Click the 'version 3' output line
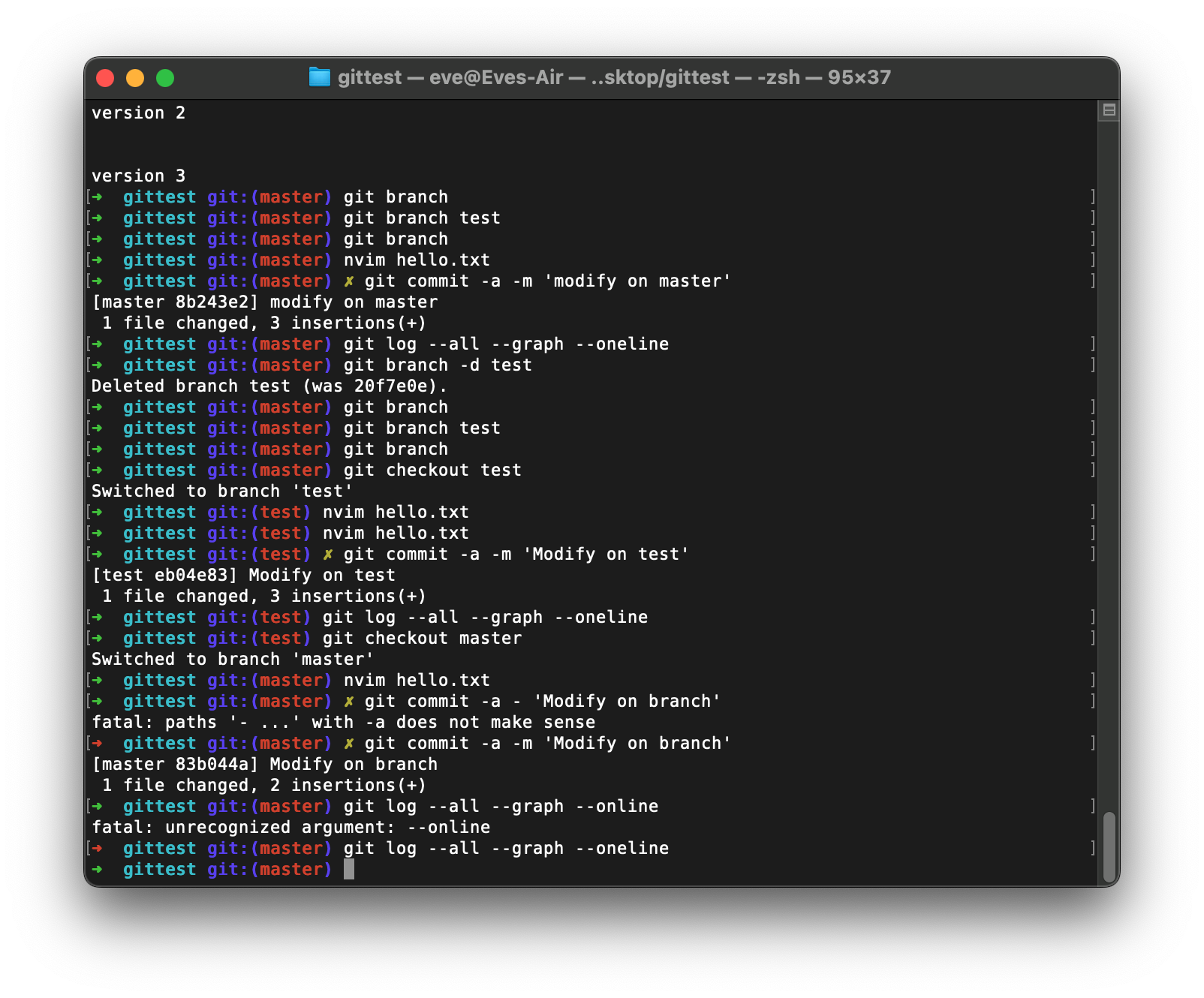This screenshot has width=1204, height=998. click(x=138, y=176)
